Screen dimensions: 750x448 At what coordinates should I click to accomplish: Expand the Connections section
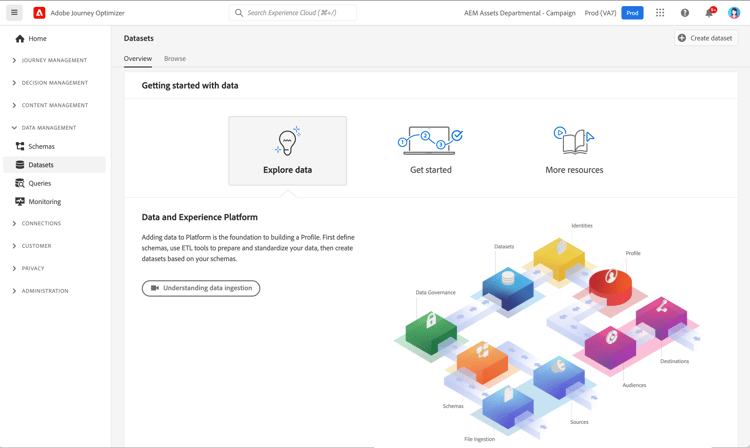pyautogui.click(x=37, y=223)
